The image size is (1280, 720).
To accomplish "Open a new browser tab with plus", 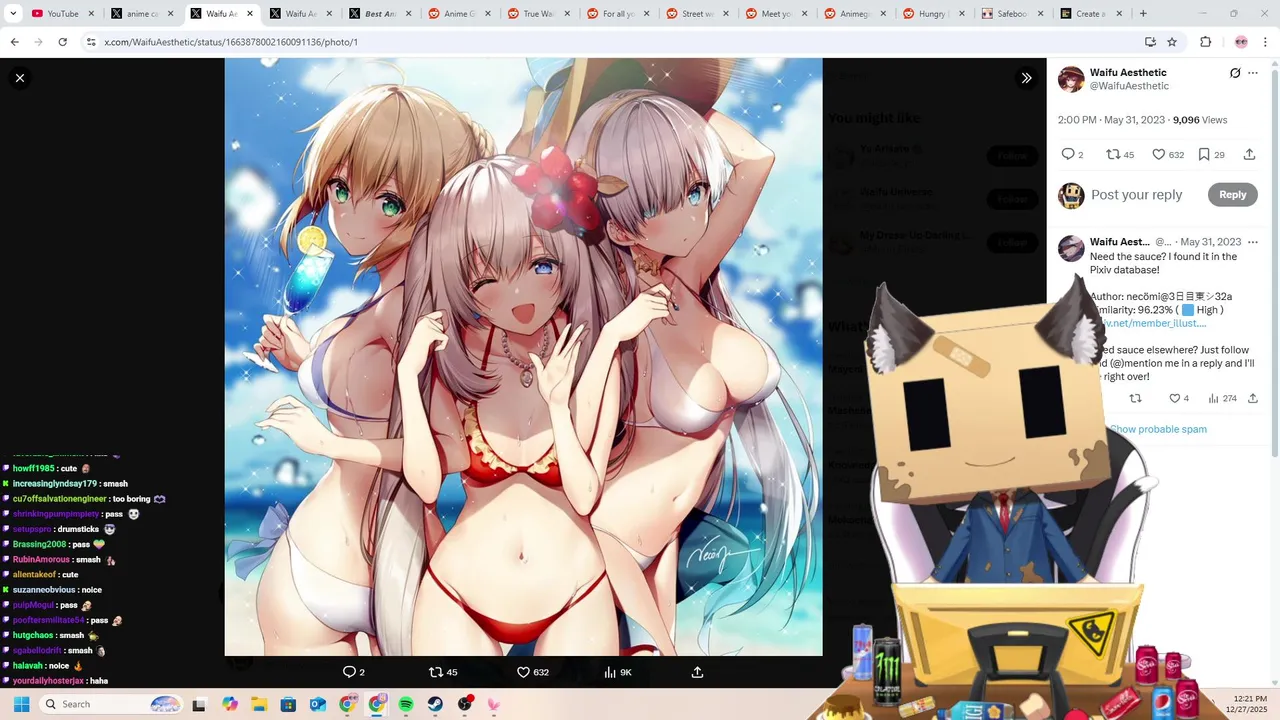I will tap(1143, 14).
